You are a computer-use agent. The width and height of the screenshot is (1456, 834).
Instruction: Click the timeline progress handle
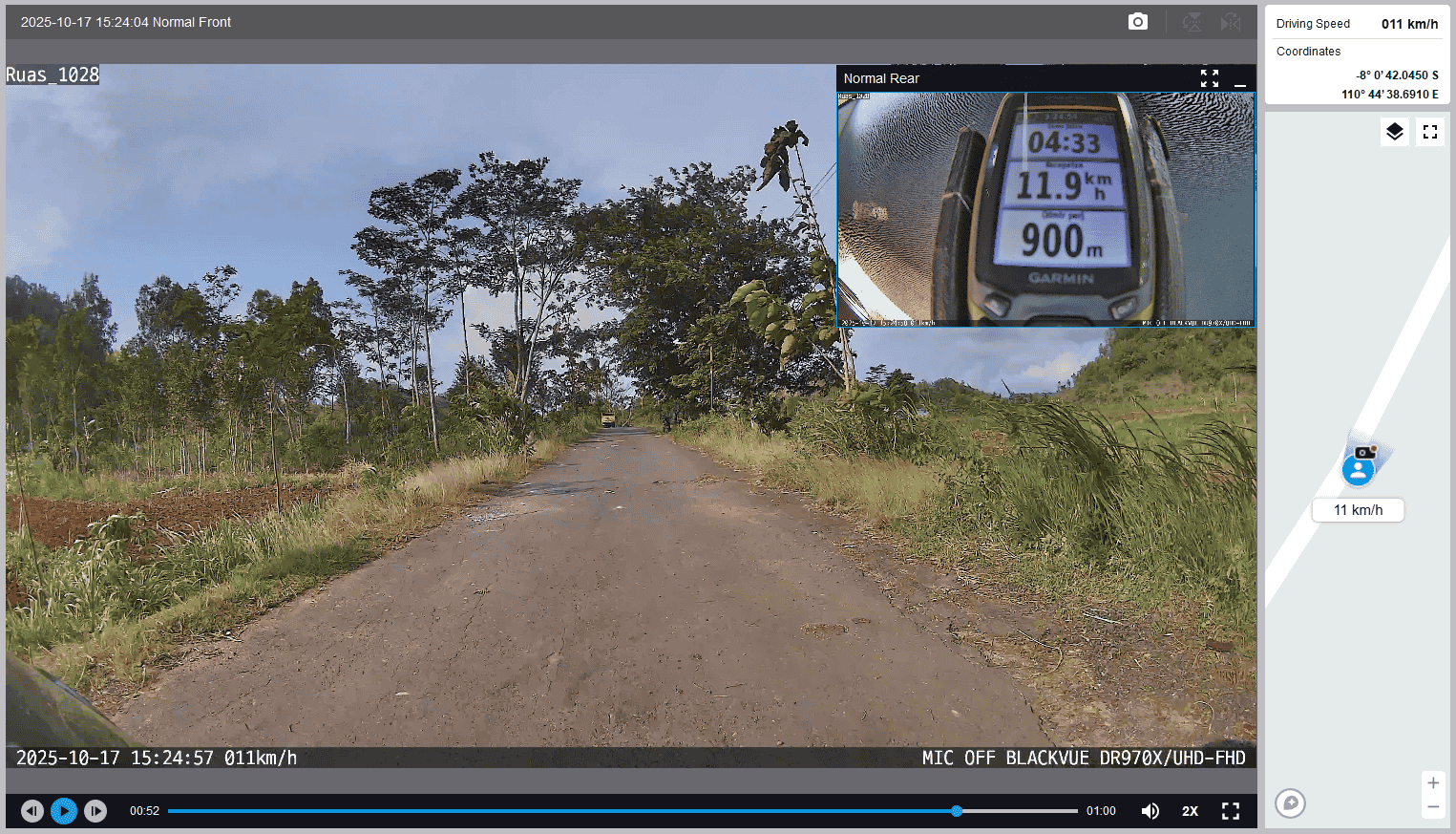[957, 811]
